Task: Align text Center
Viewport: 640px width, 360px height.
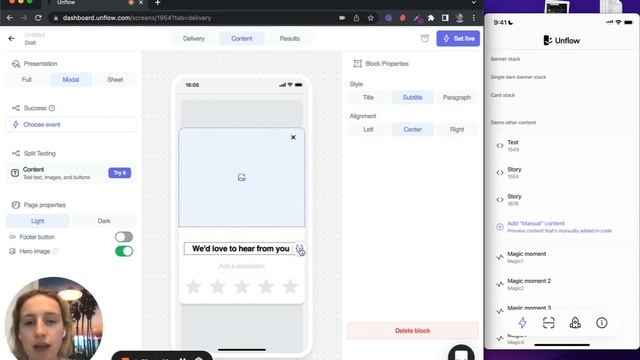Action: point(412,129)
